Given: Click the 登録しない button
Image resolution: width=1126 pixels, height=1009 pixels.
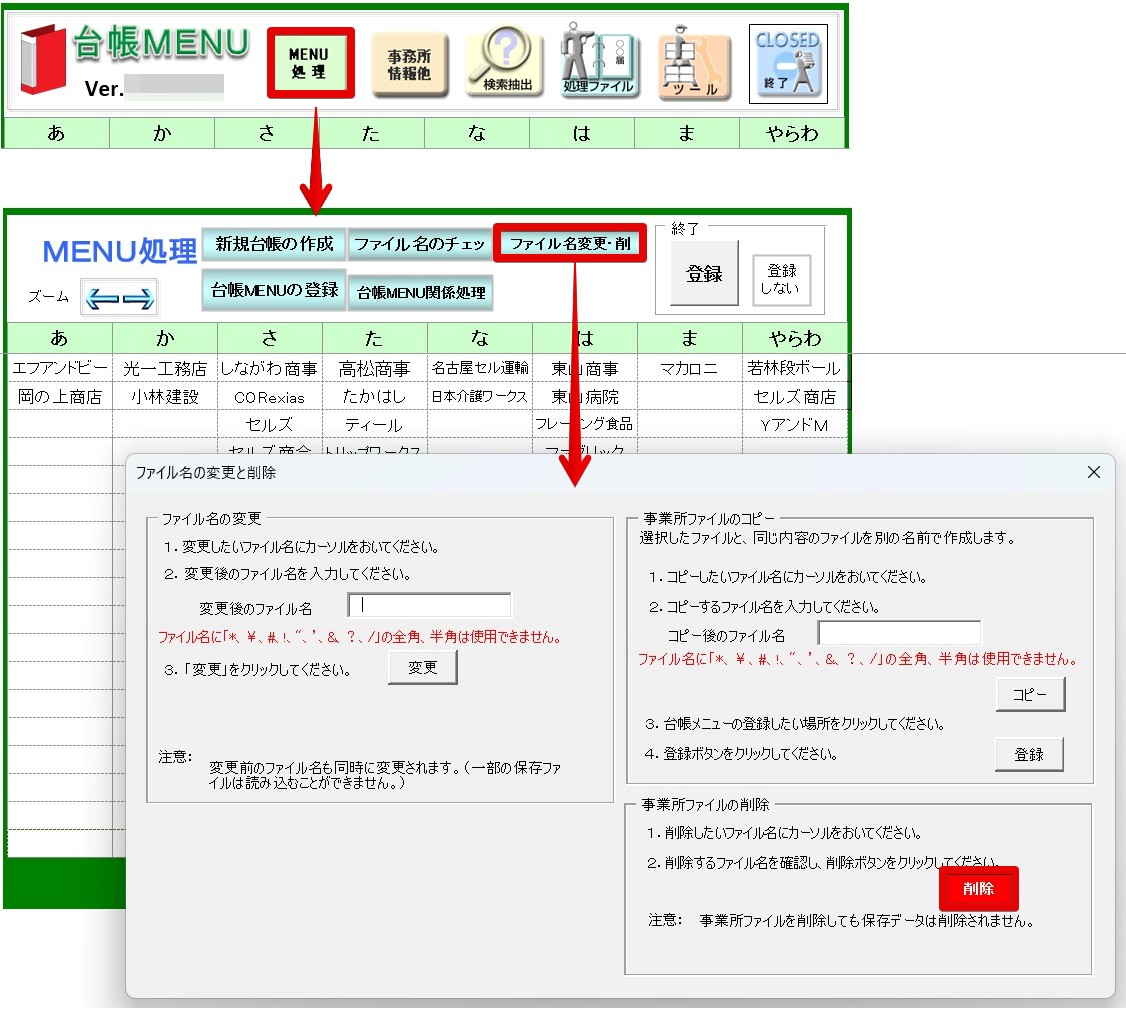Looking at the screenshot, I should (781, 279).
